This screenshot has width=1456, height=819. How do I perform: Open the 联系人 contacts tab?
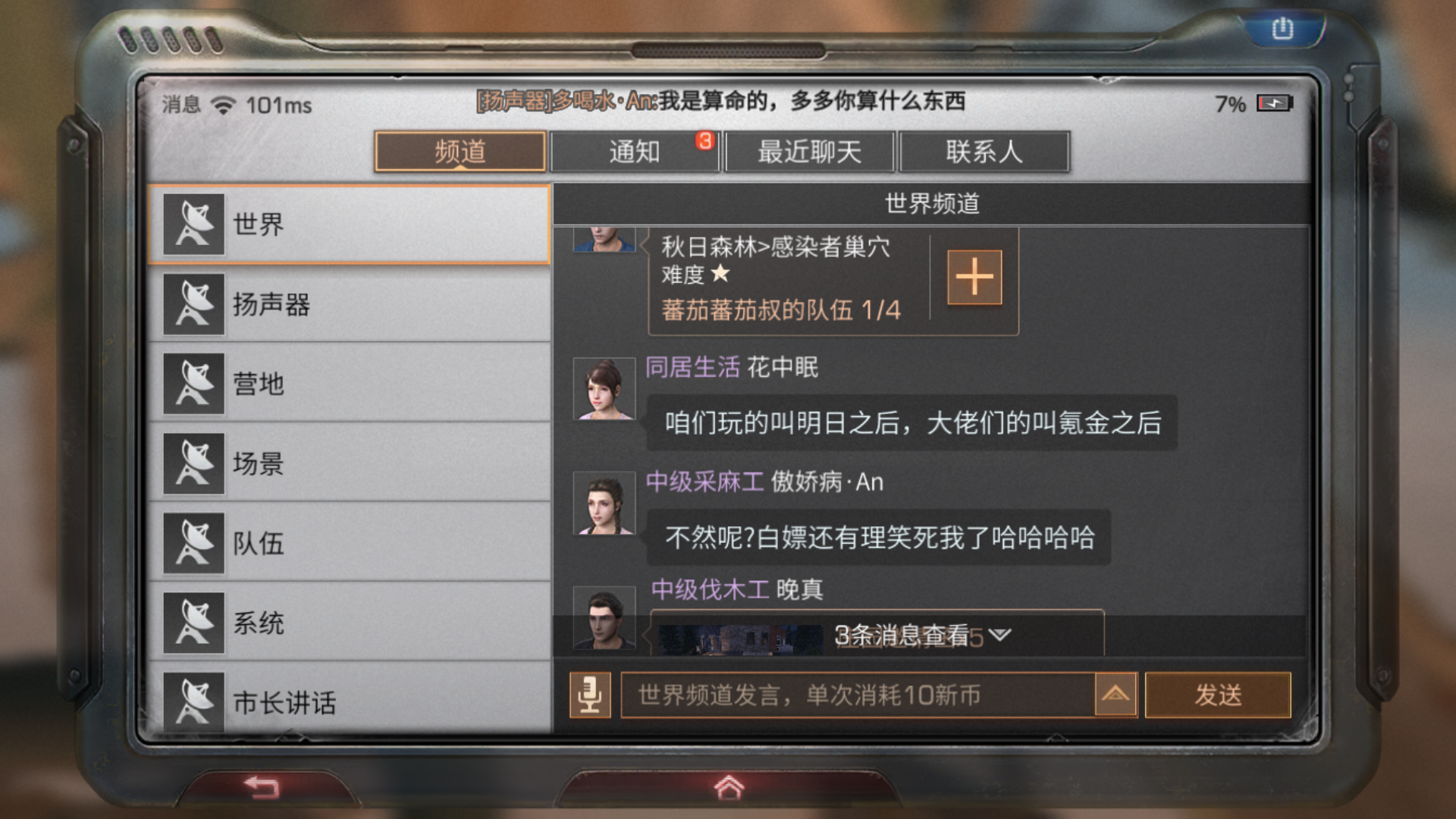pyautogui.click(x=984, y=152)
